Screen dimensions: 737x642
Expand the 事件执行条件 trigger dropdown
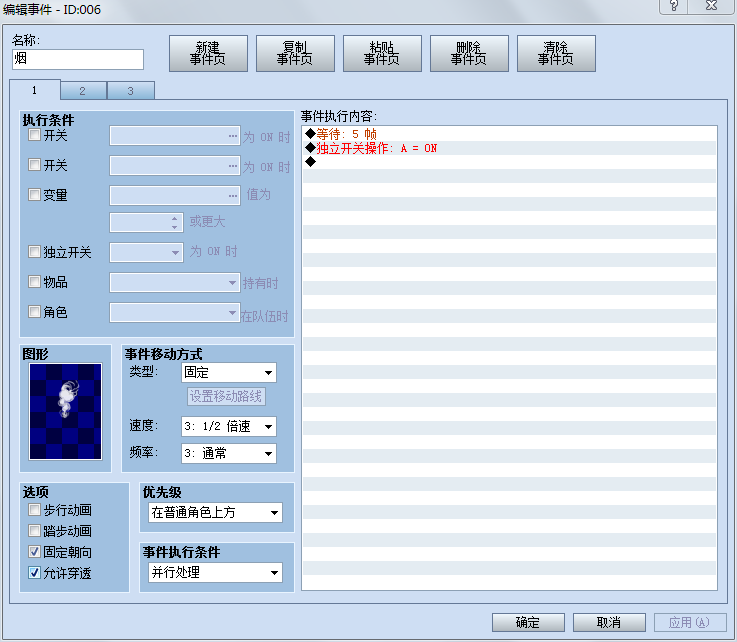[215, 572]
